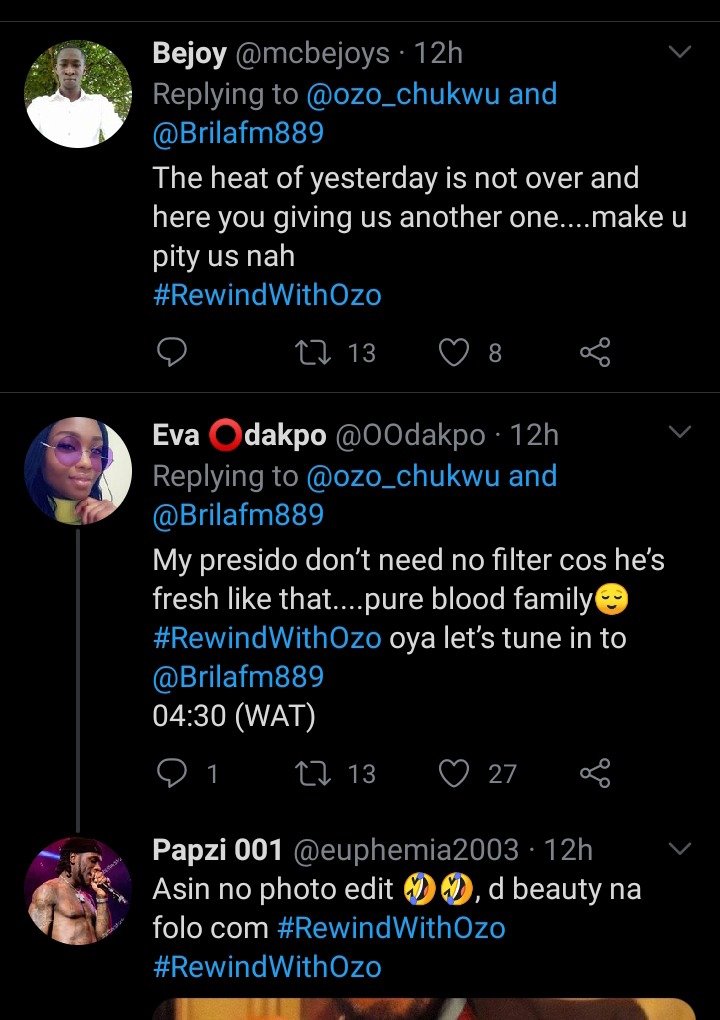
Task: Open @Brilafm889 mention in Eva's tweet text
Action: (x=238, y=677)
